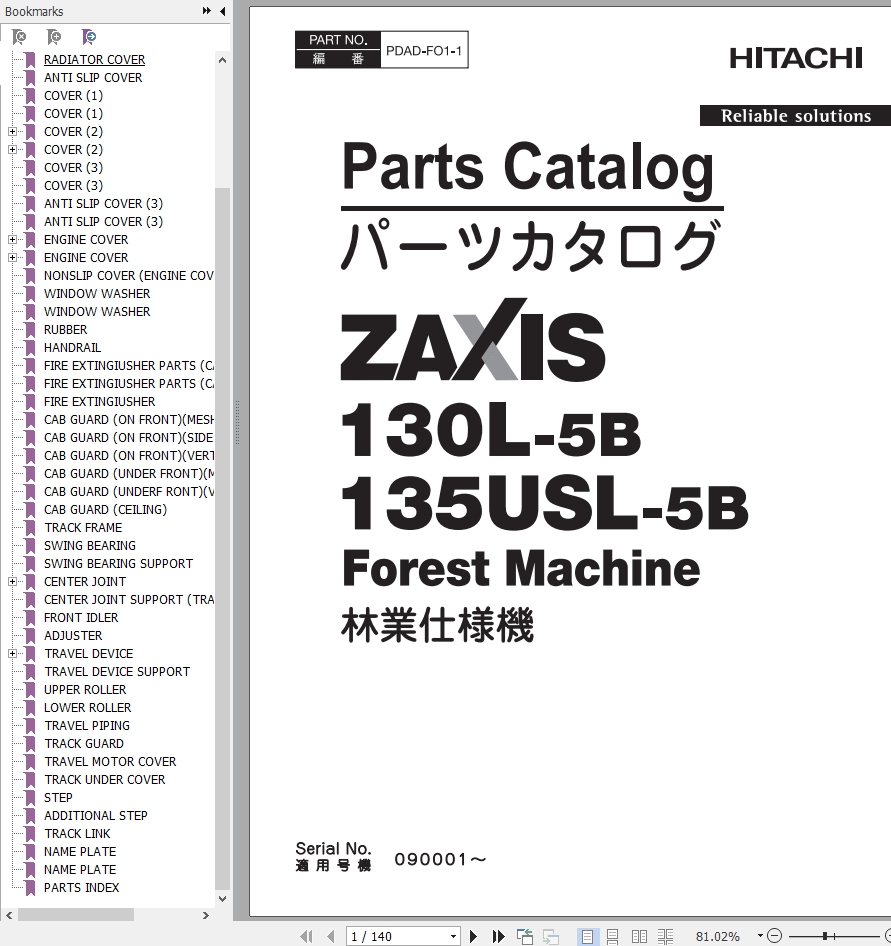The image size is (891, 946).
Task: Click the bookmark flag icon beside LOWER ROLLER
Action: (x=30, y=708)
